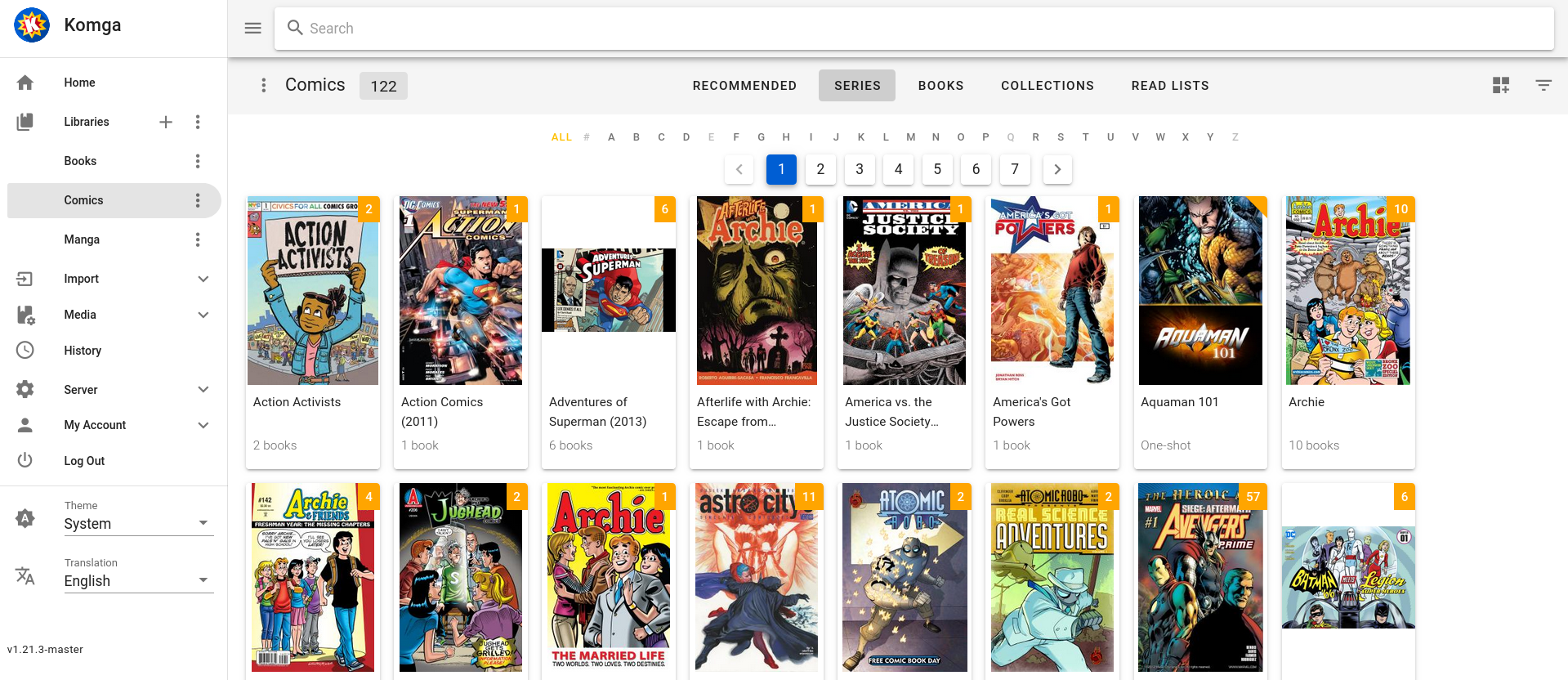The width and height of the screenshot is (1568, 680).
Task: Change page size with grid icon
Action: tap(1501, 85)
